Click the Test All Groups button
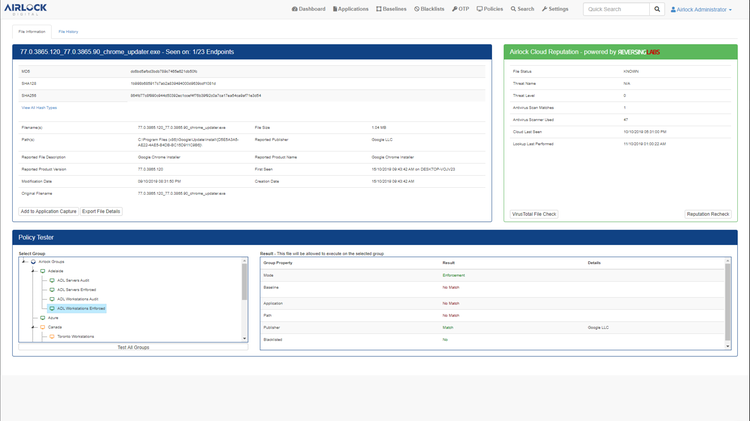750x421 pixels. 133,347
